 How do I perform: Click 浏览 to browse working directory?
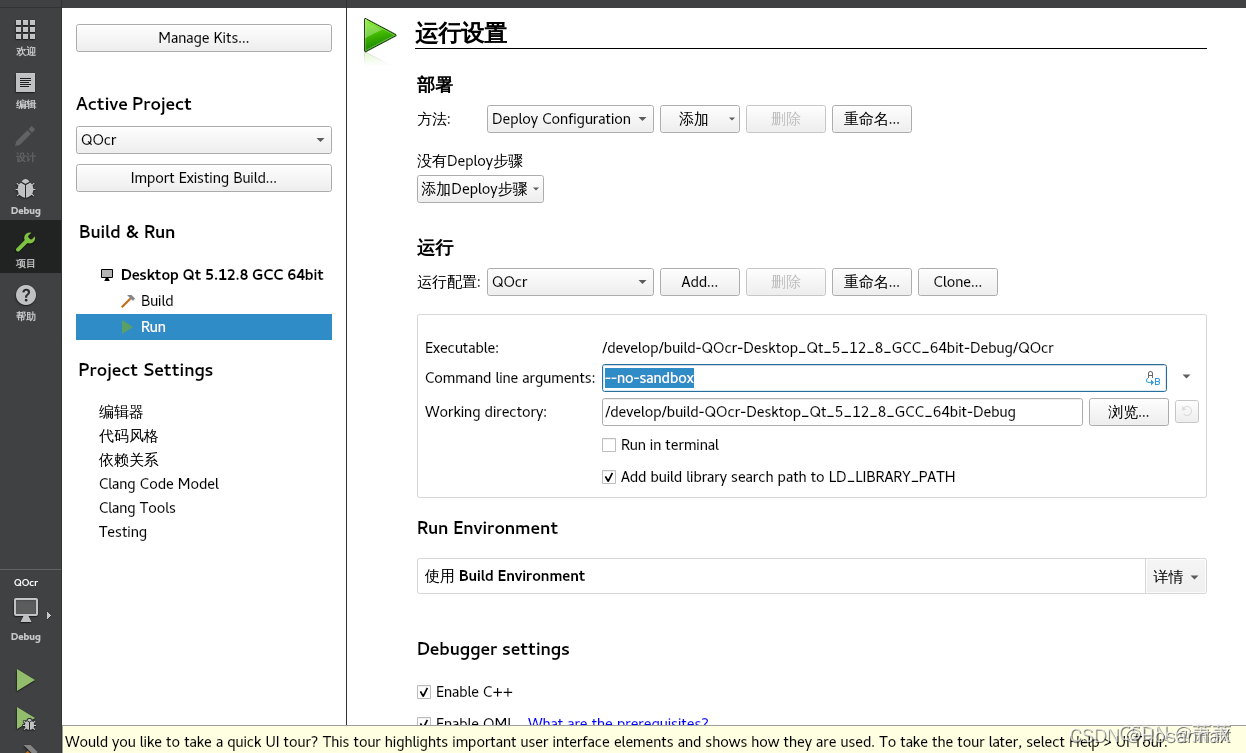[1128, 411]
